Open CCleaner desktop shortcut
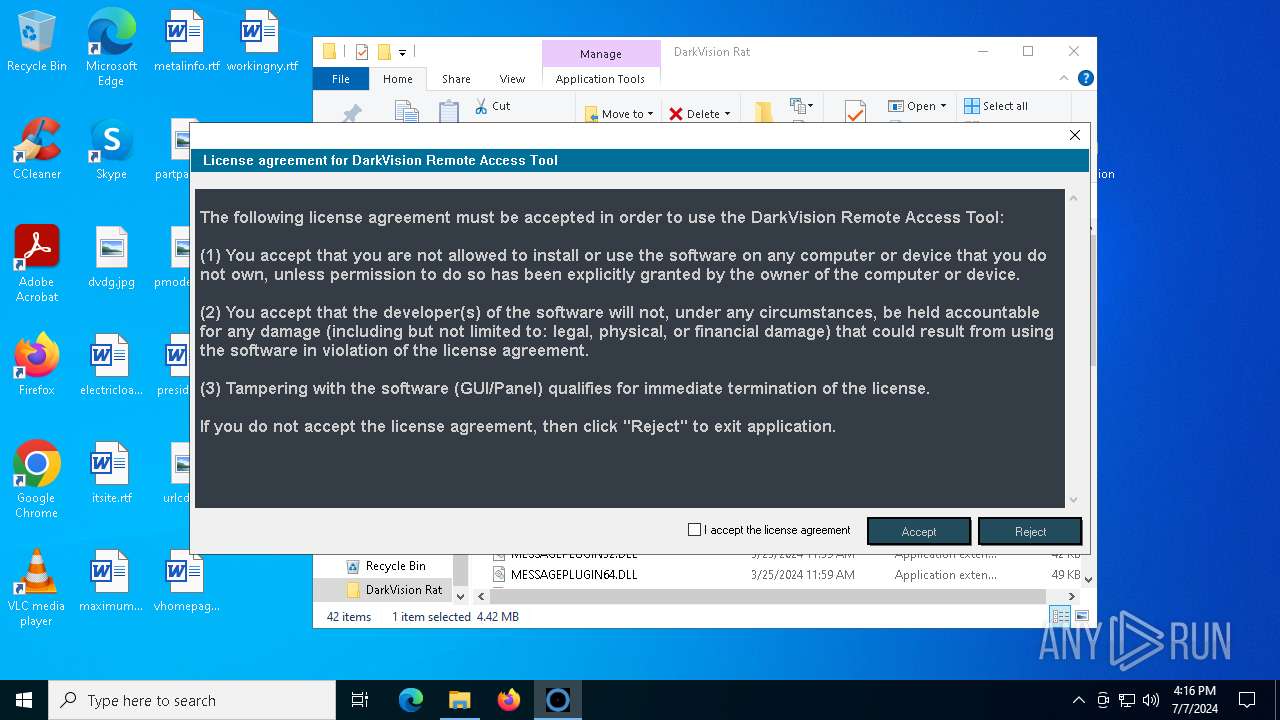This screenshot has height=720, width=1280. pyautogui.click(x=37, y=149)
